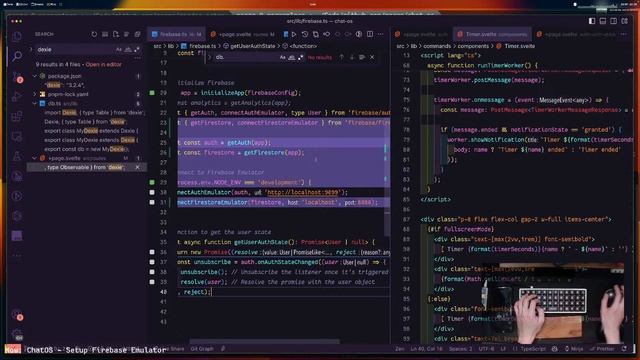Collapse all search results
This screenshot has height=360, width=640.
[138, 34]
